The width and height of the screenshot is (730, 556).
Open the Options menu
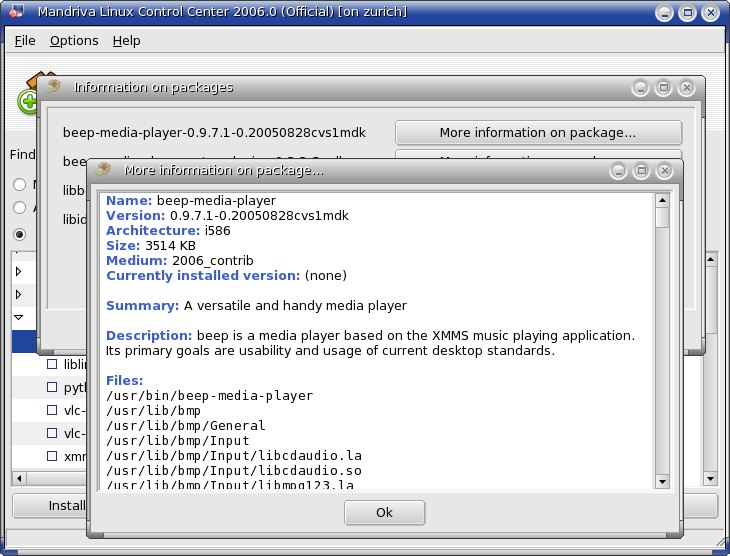tap(74, 41)
